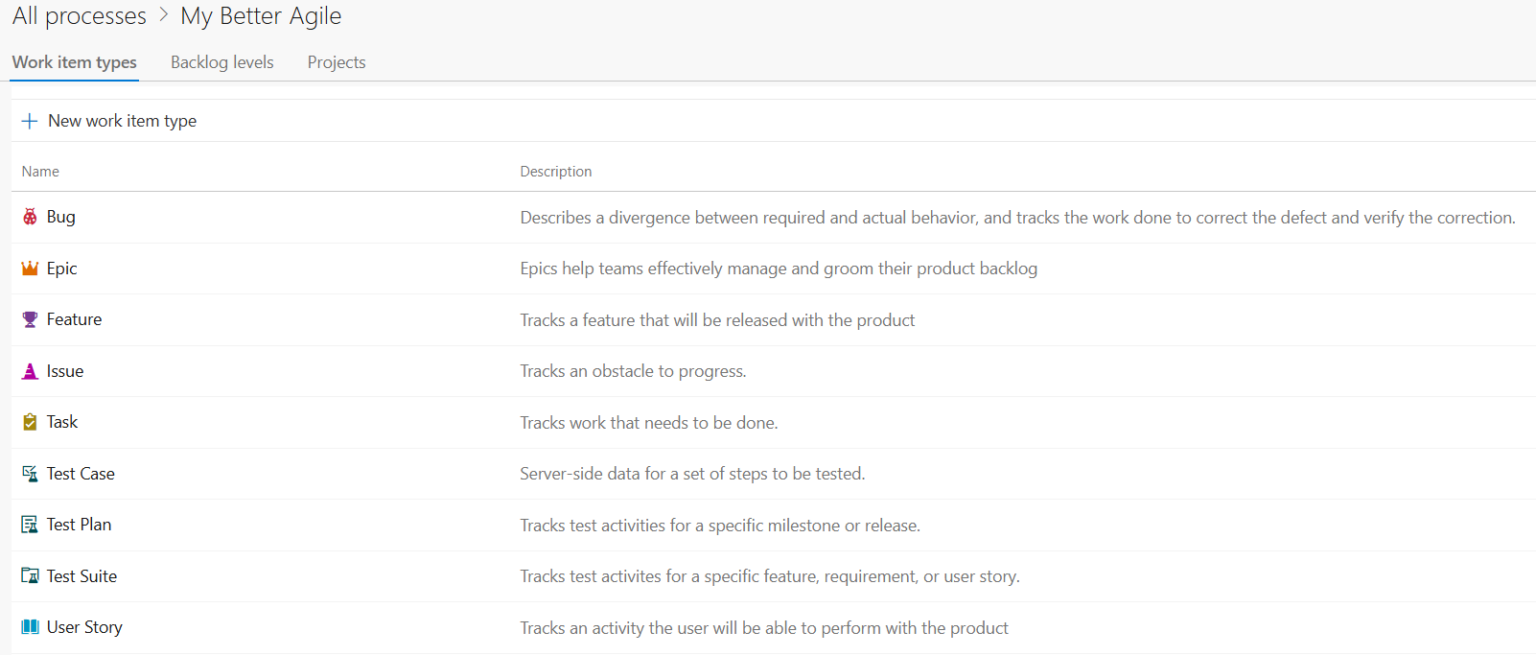This screenshot has height=655, width=1536.
Task: Switch to the Projects tab
Action: [x=336, y=62]
